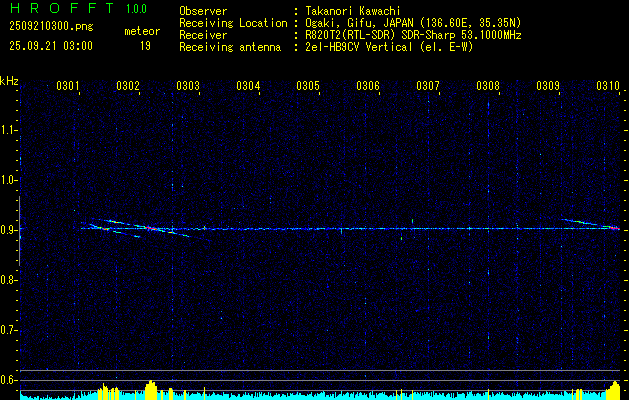Click the gray vertical range bar beside 0.9
Viewport: 629px width, 400px height.
pyautogui.click(x=19, y=231)
